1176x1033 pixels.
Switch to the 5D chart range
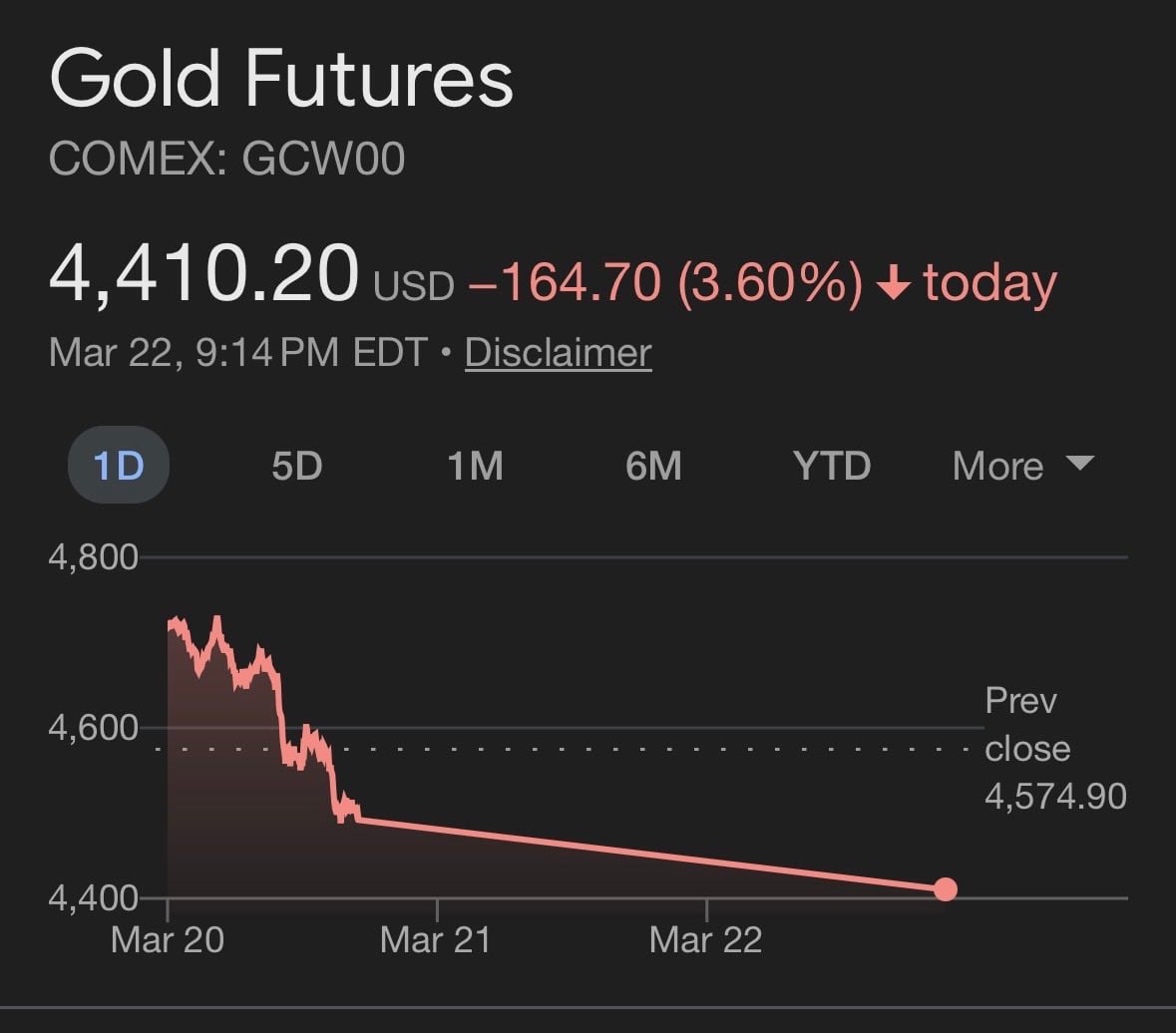click(296, 466)
